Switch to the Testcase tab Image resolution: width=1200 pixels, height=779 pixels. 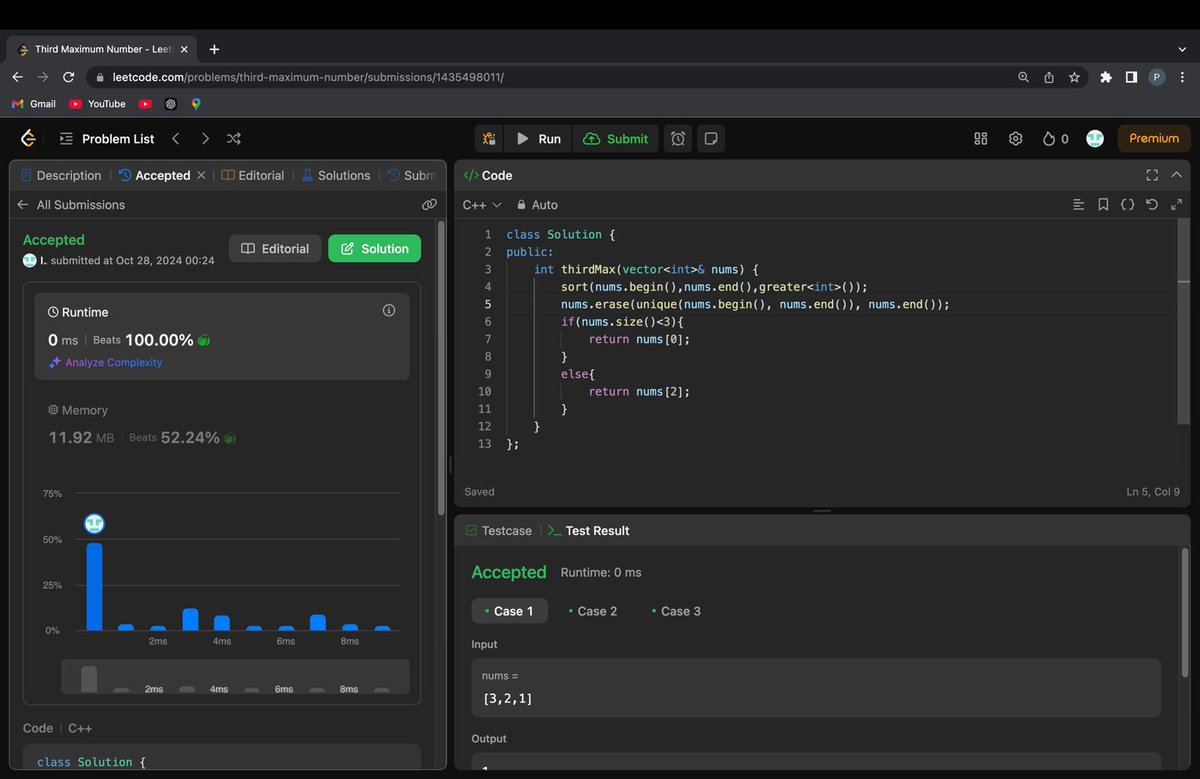point(498,530)
